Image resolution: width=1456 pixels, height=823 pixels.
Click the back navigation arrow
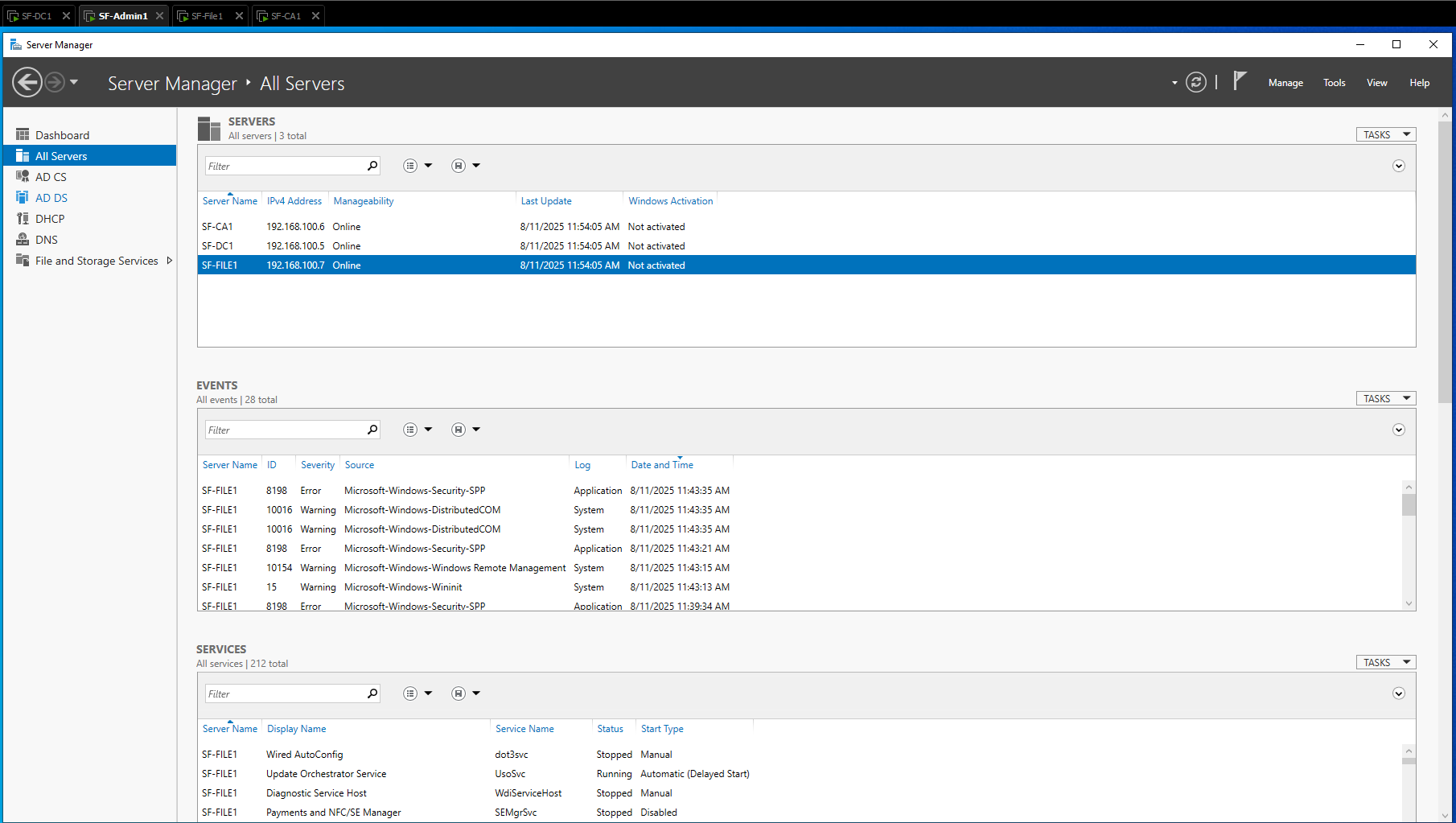point(27,81)
